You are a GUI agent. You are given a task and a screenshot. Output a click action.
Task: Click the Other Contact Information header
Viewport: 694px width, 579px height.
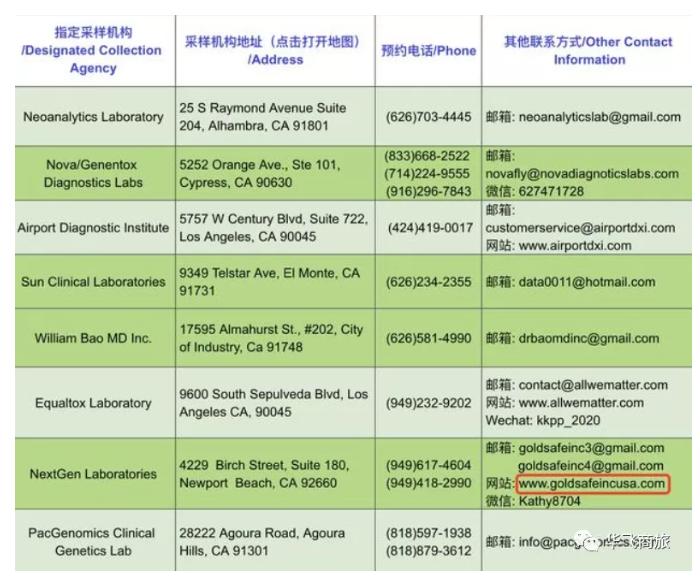click(588, 50)
